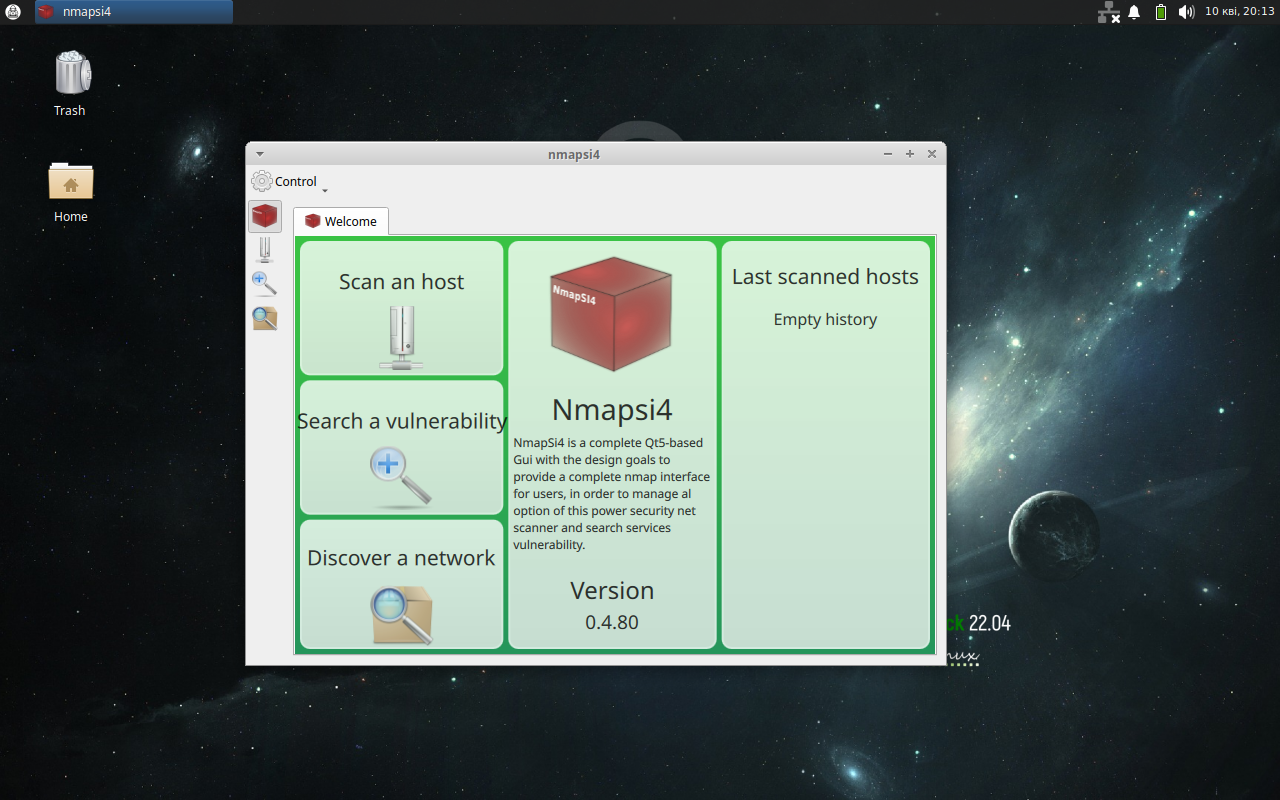Click the network connection tray icon
Image resolution: width=1280 pixels, height=800 pixels.
pos(1108,12)
